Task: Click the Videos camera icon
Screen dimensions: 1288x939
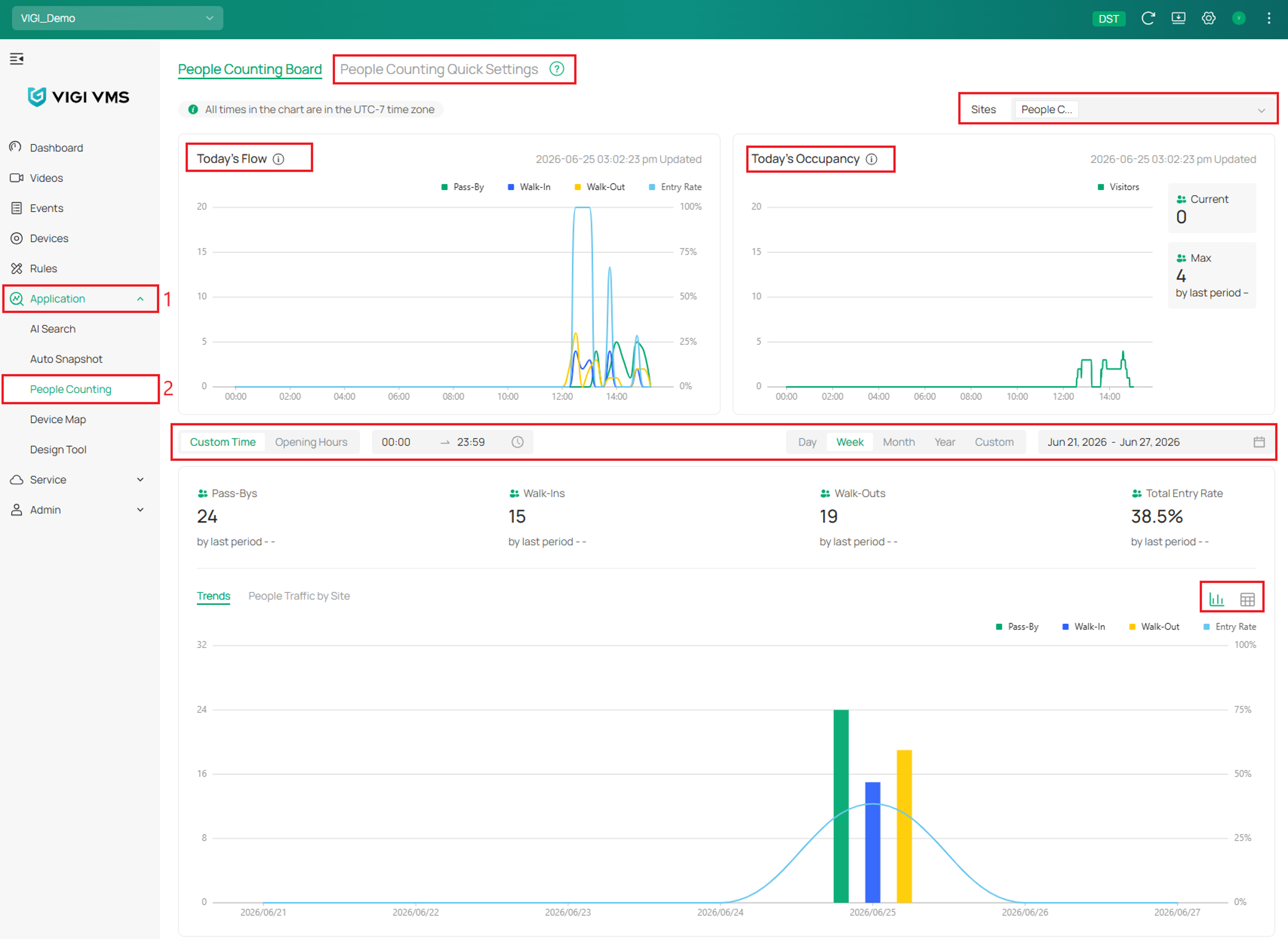Action: click(16, 178)
